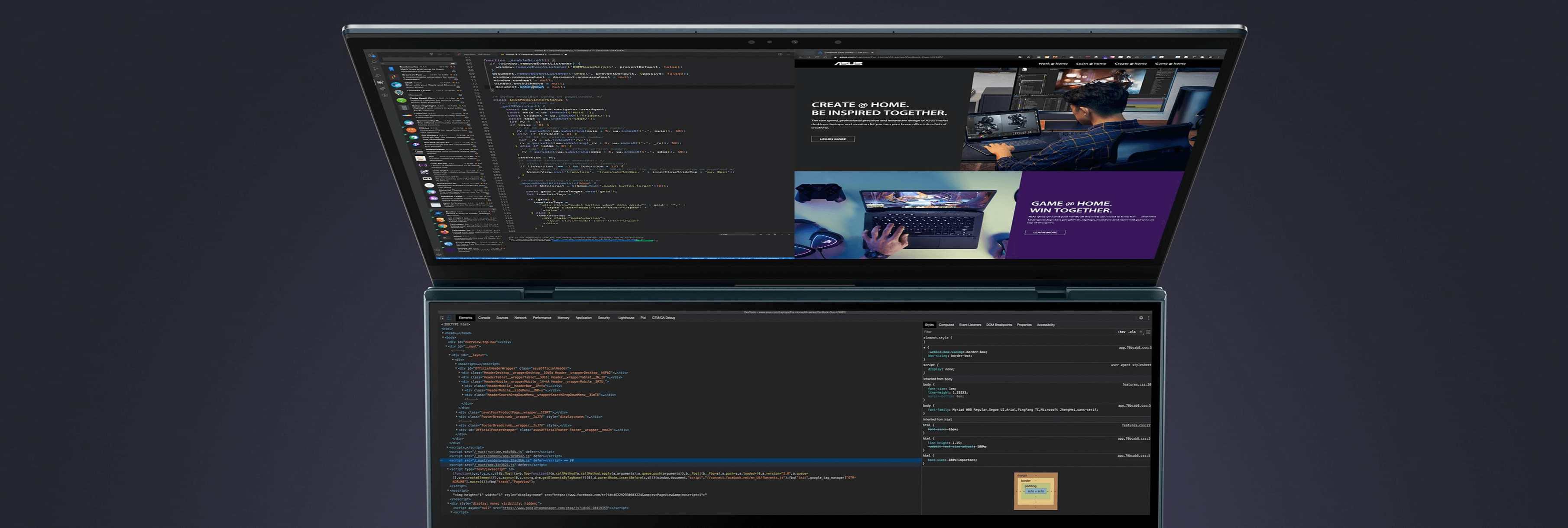The width and height of the screenshot is (1568, 528).
Task: Click the new style rule plus icon
Action: 1140,332
